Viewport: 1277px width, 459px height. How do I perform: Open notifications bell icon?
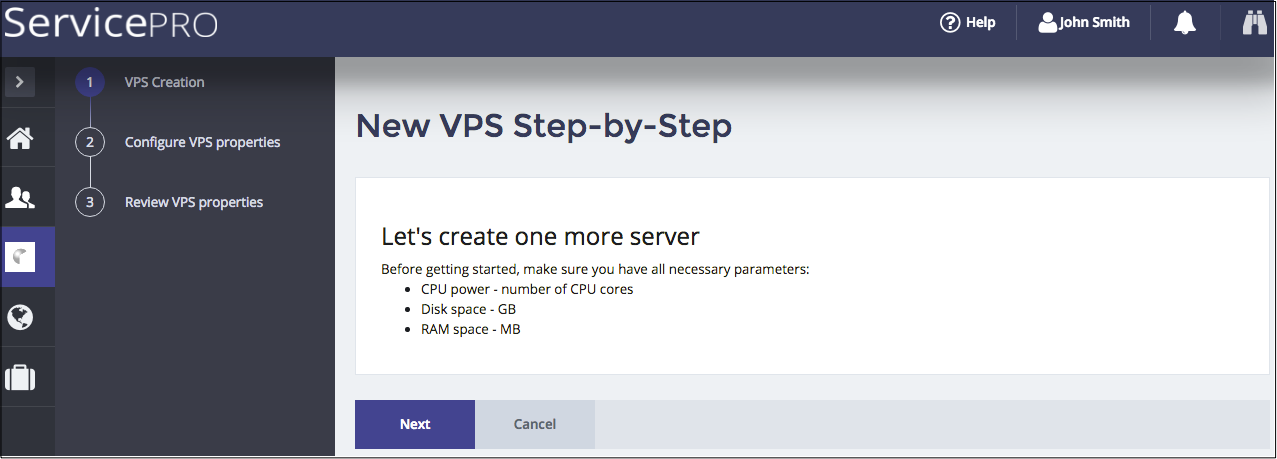pyautogui.click(x=1185, y=23)
